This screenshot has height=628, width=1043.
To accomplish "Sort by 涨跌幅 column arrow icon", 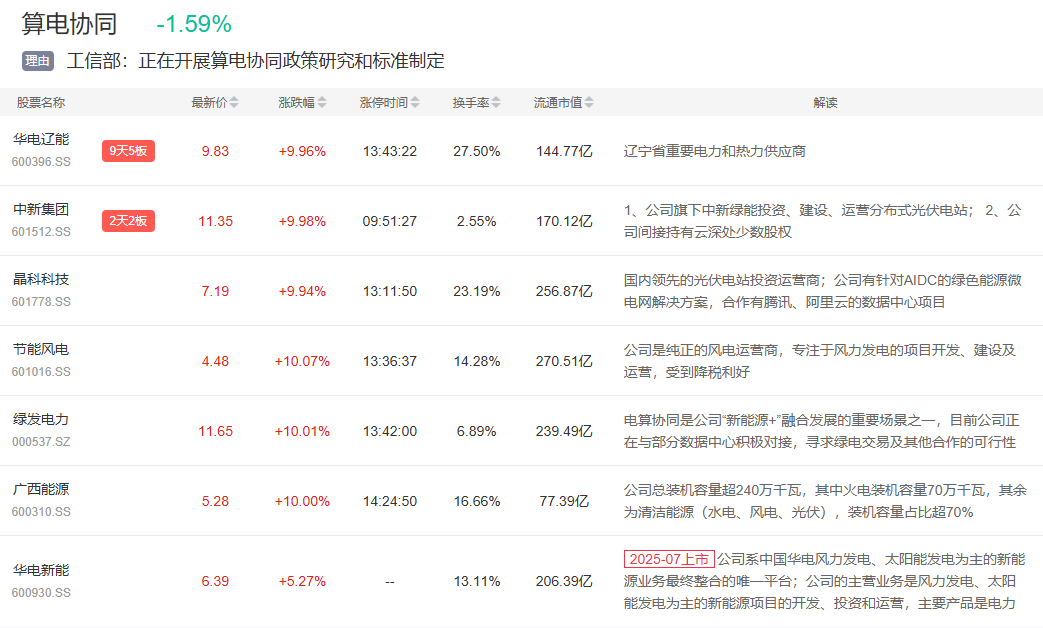I will [x=322, y=103].
